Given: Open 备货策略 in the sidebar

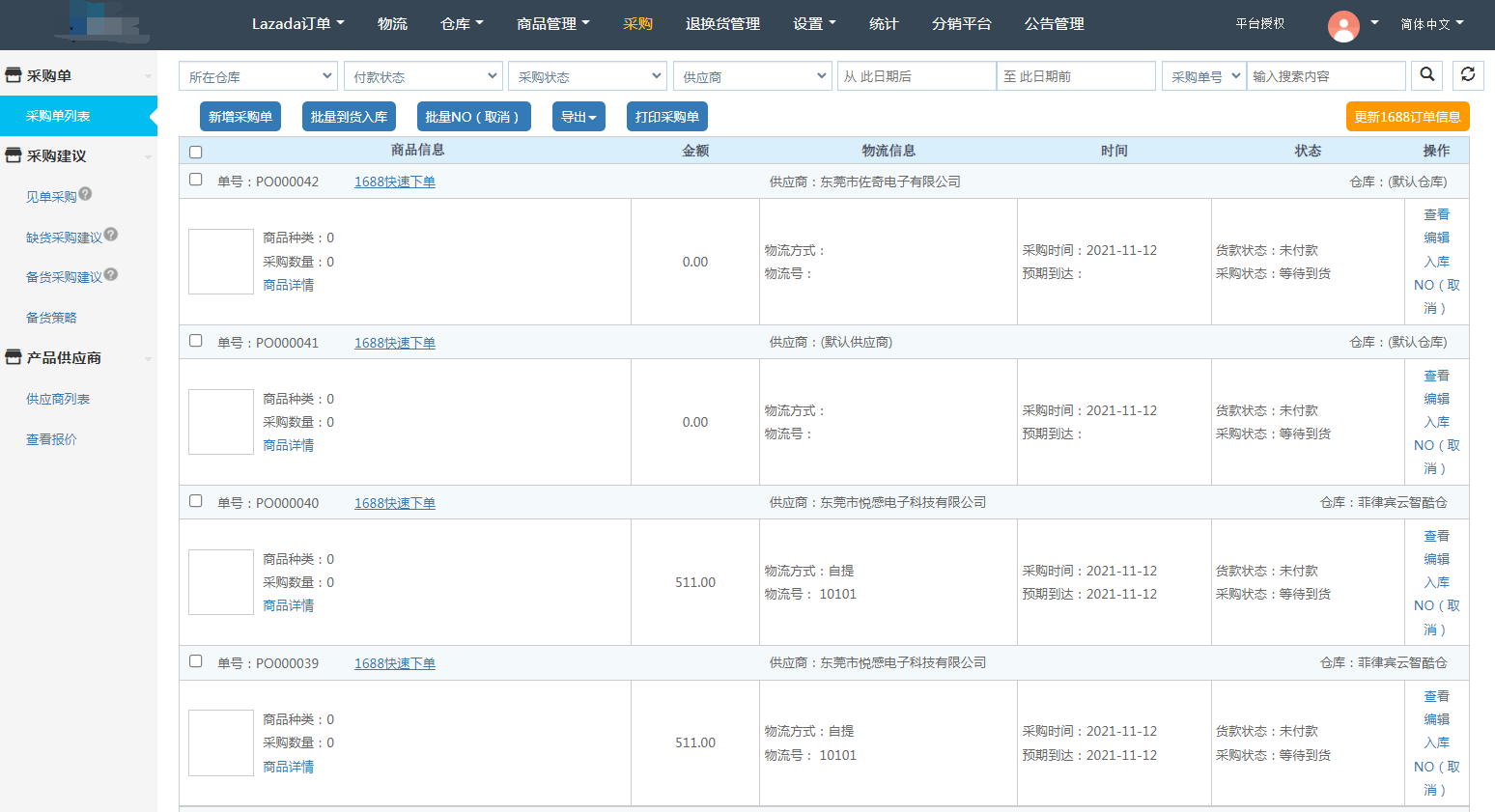Looking at the screenshot, I should (x=51, y=318).
